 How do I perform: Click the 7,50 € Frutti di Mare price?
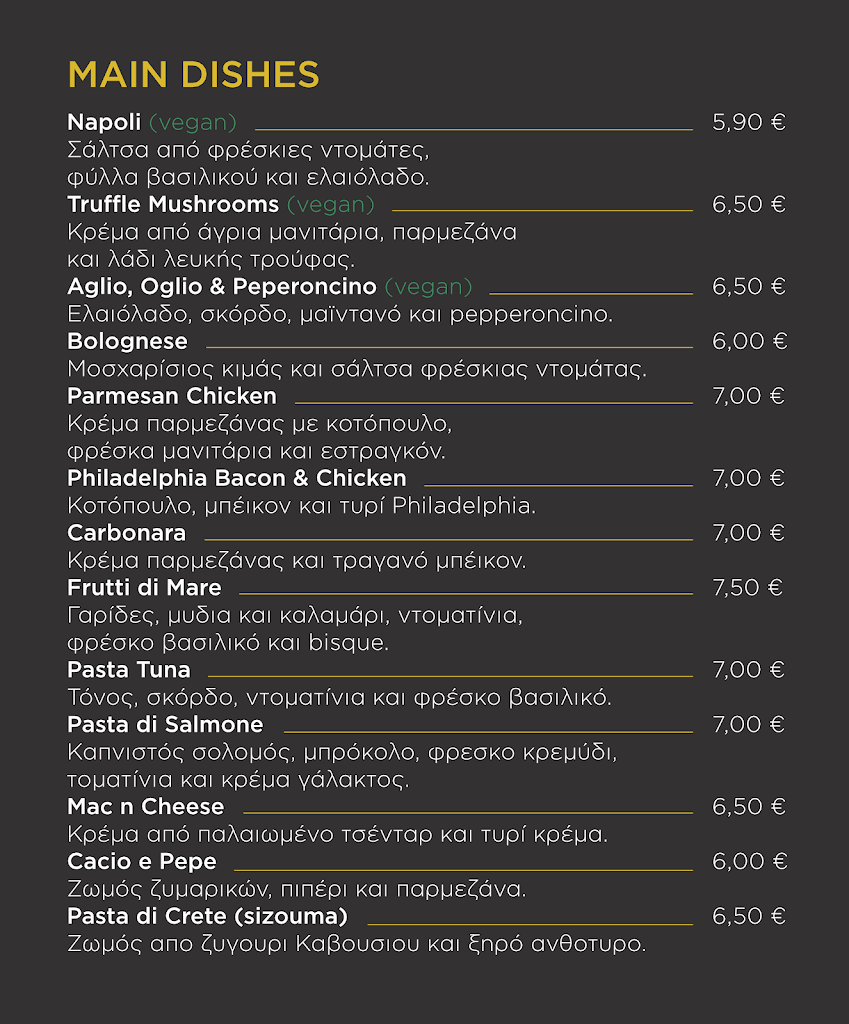748,588
